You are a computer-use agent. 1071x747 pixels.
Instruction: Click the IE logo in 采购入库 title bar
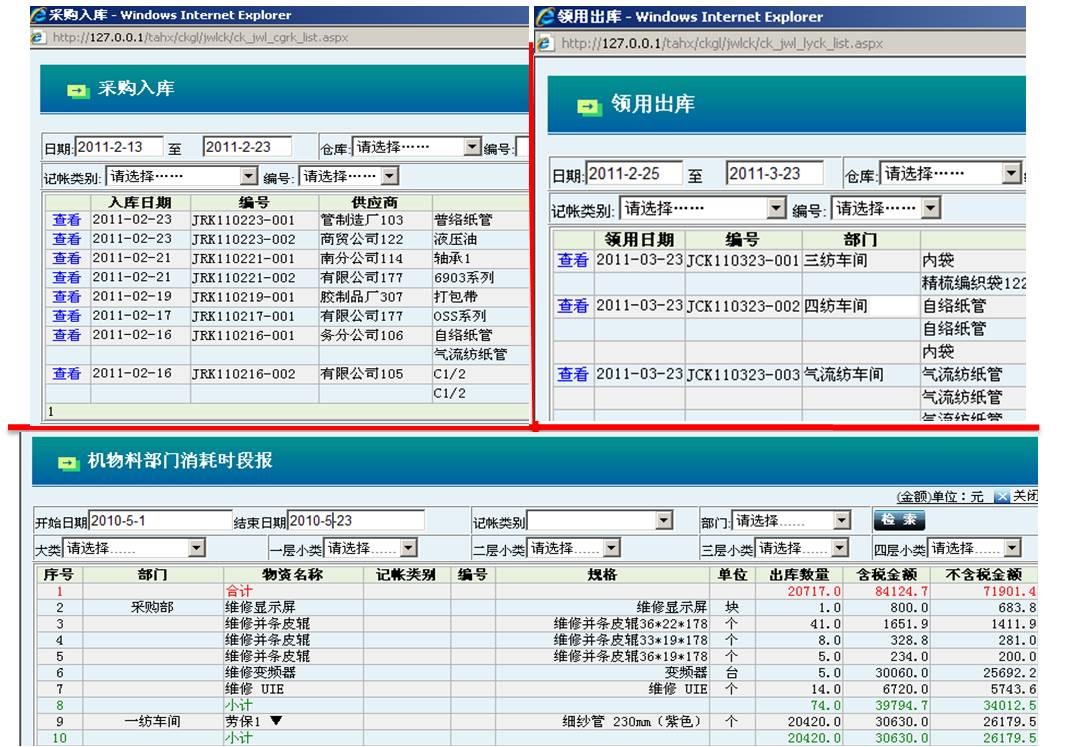tap(38, 15)
